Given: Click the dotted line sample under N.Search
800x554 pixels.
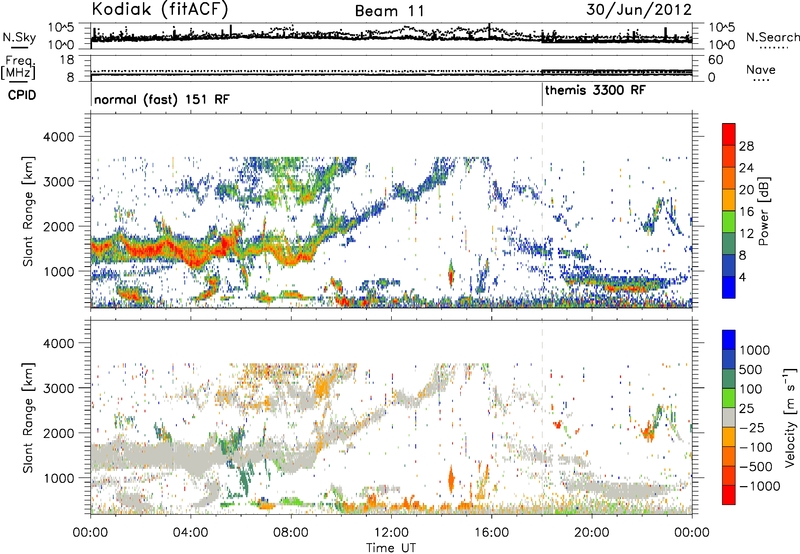Looking at the screenshot, I should (x=773, y=47).
